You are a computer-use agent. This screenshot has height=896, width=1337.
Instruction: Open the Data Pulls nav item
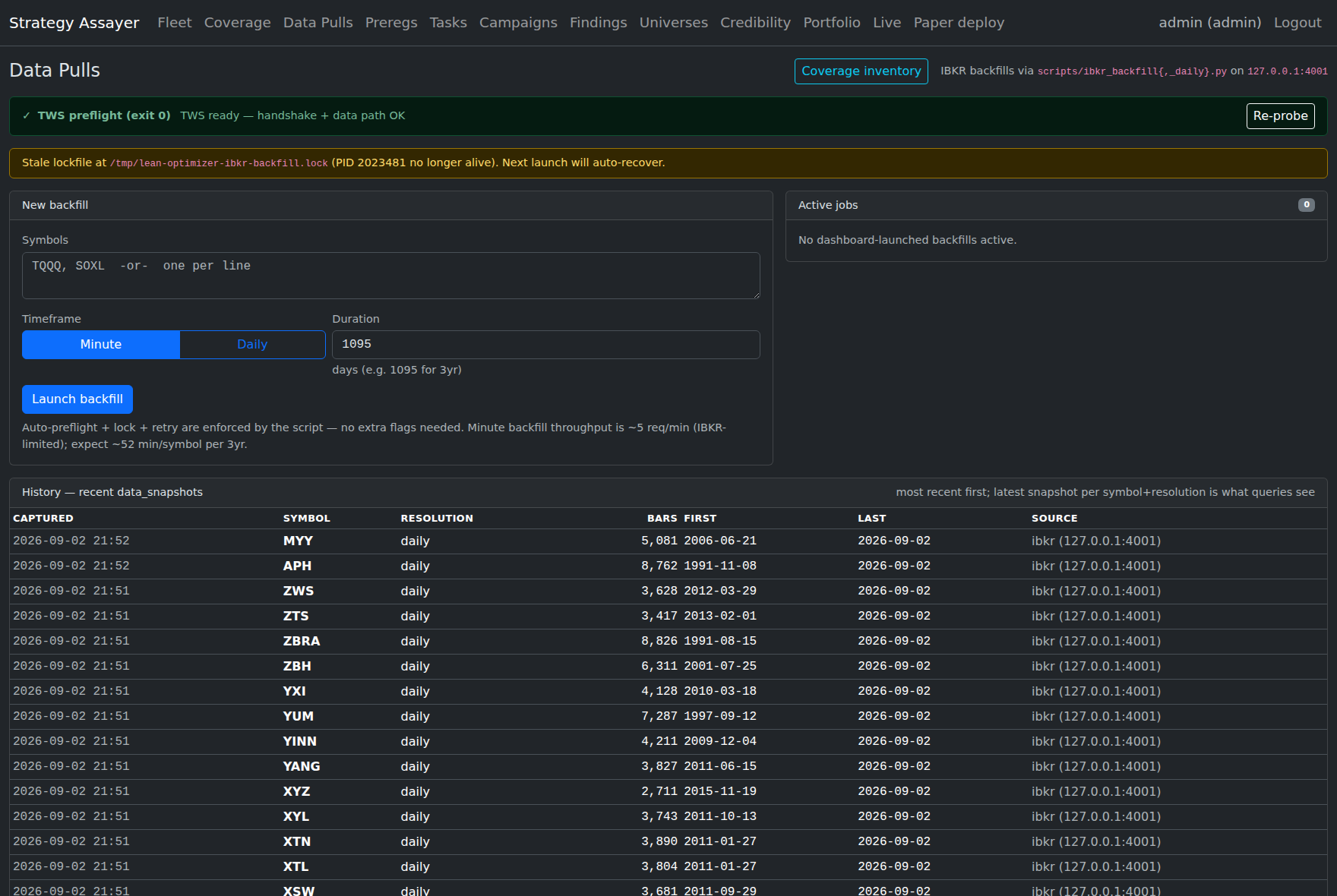[318, 23]
